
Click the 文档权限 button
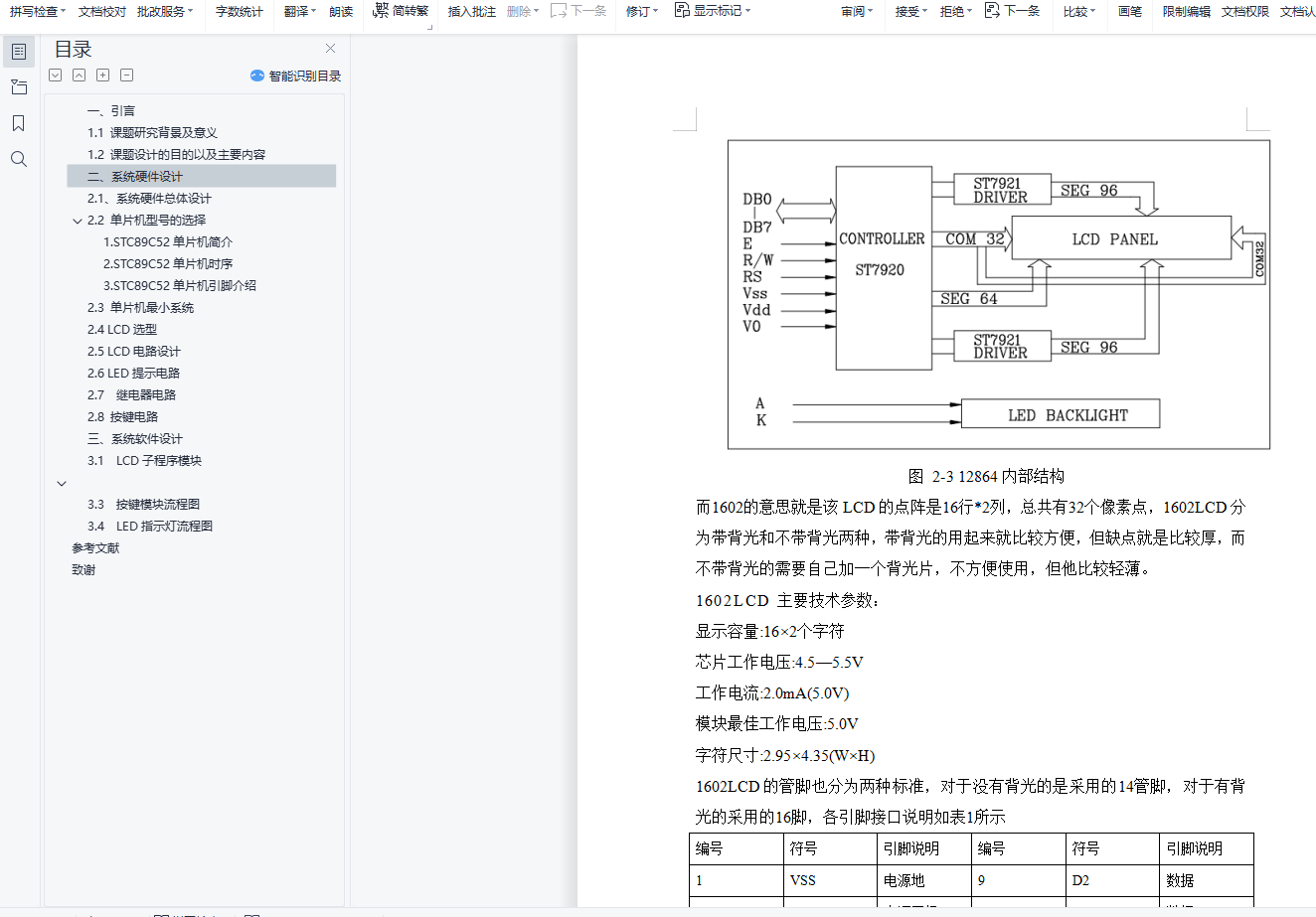click(x=1245, y=12)
